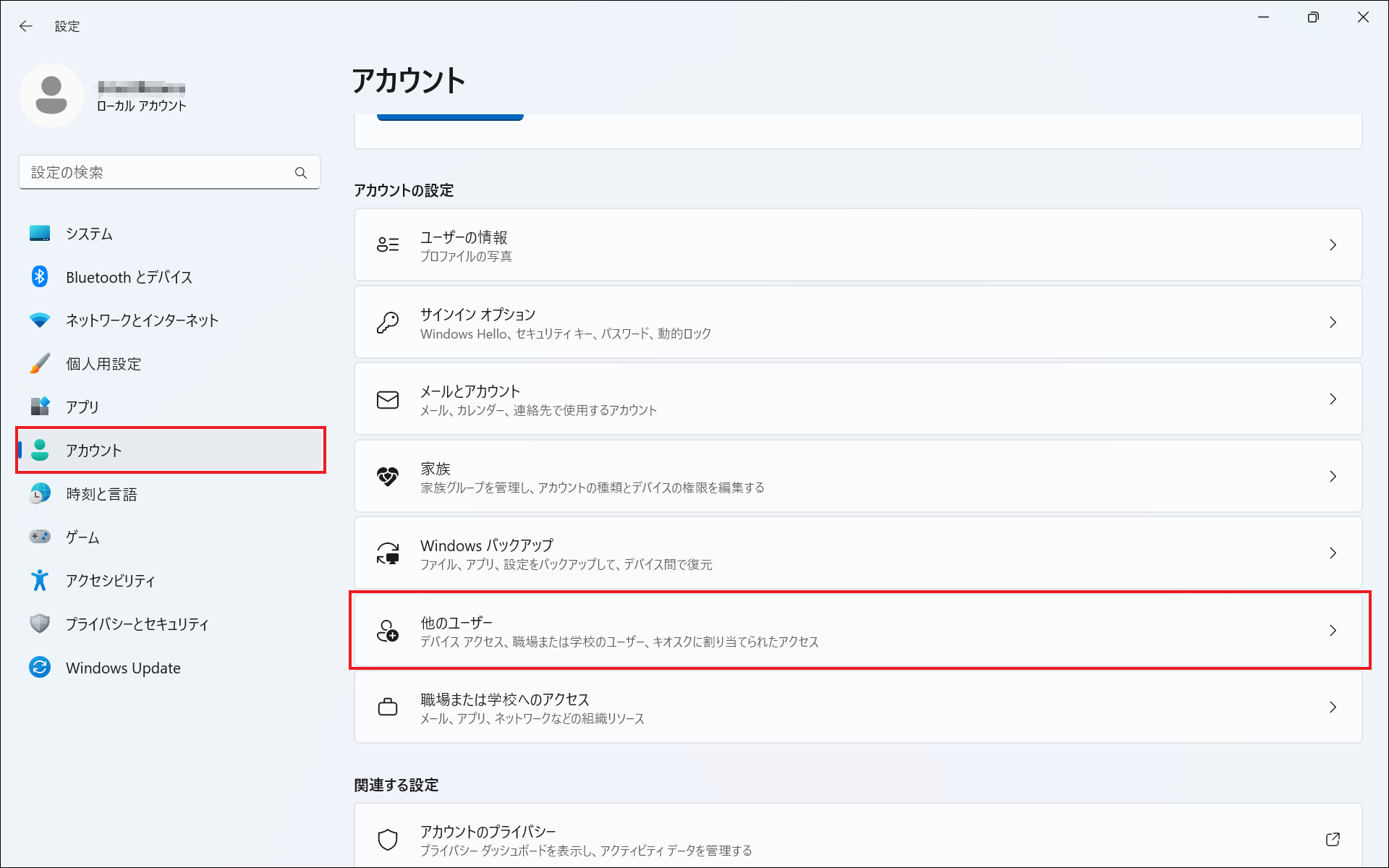
Task: Click the heart icon for 家族
Action: pos(388,477)
